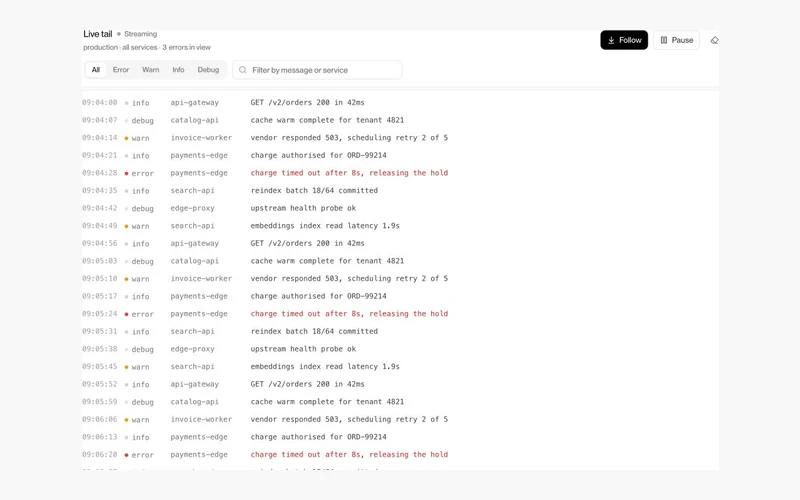The height and width of the screenshot is (500, 800).
Task: Click 'charge authorised for ORD-99214' at 09:04:21
Action: pos(318,156)
